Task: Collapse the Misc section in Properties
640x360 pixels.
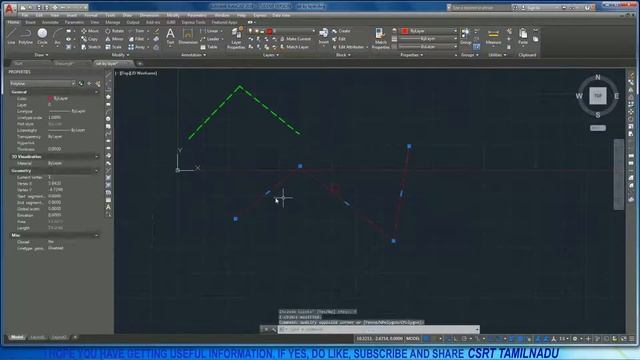Action: tap(97, 236)
